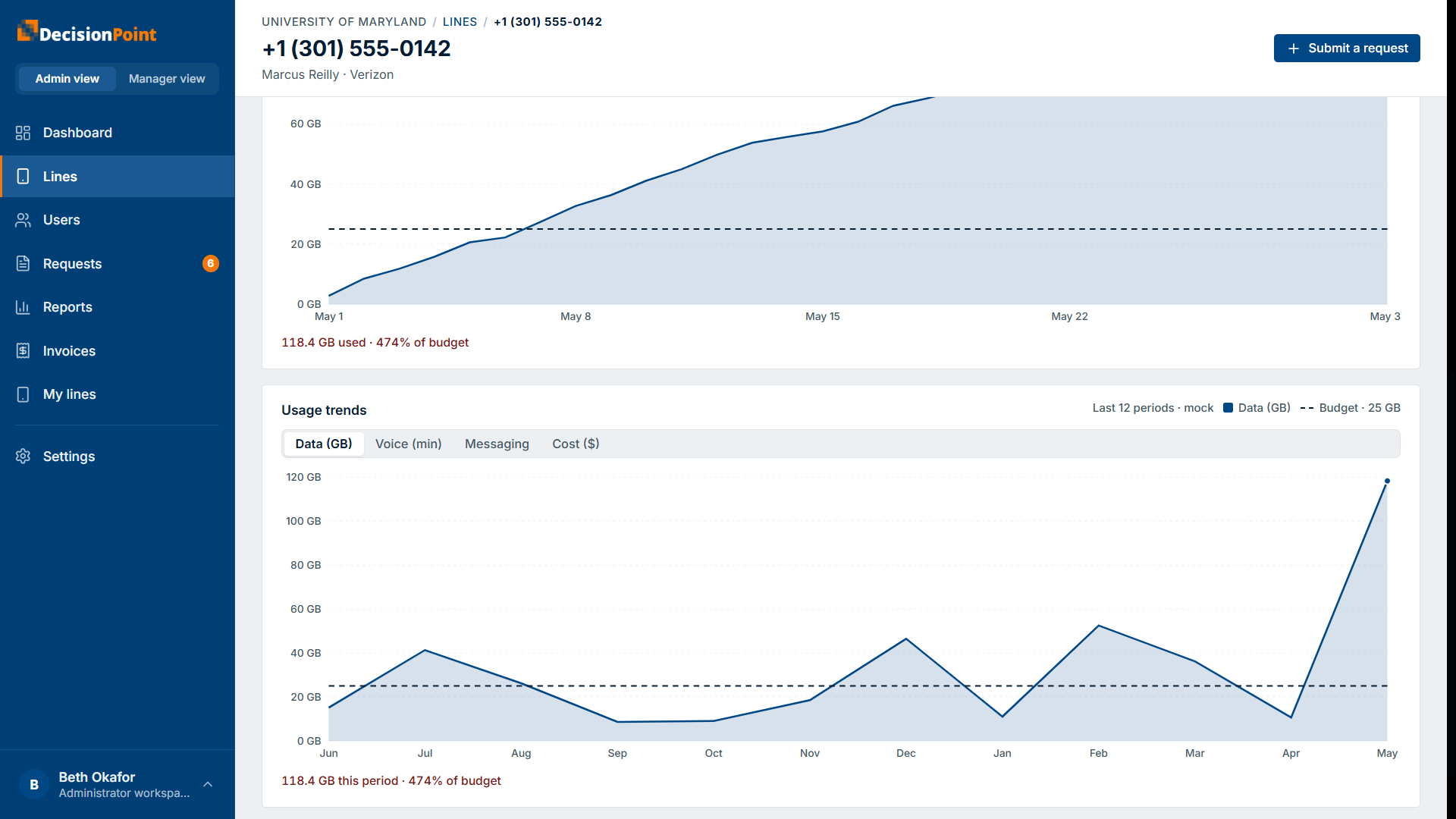Click the Beth Okafor avatar
This screenshot has height=819, width=1456.
click(x=34, y=785)
